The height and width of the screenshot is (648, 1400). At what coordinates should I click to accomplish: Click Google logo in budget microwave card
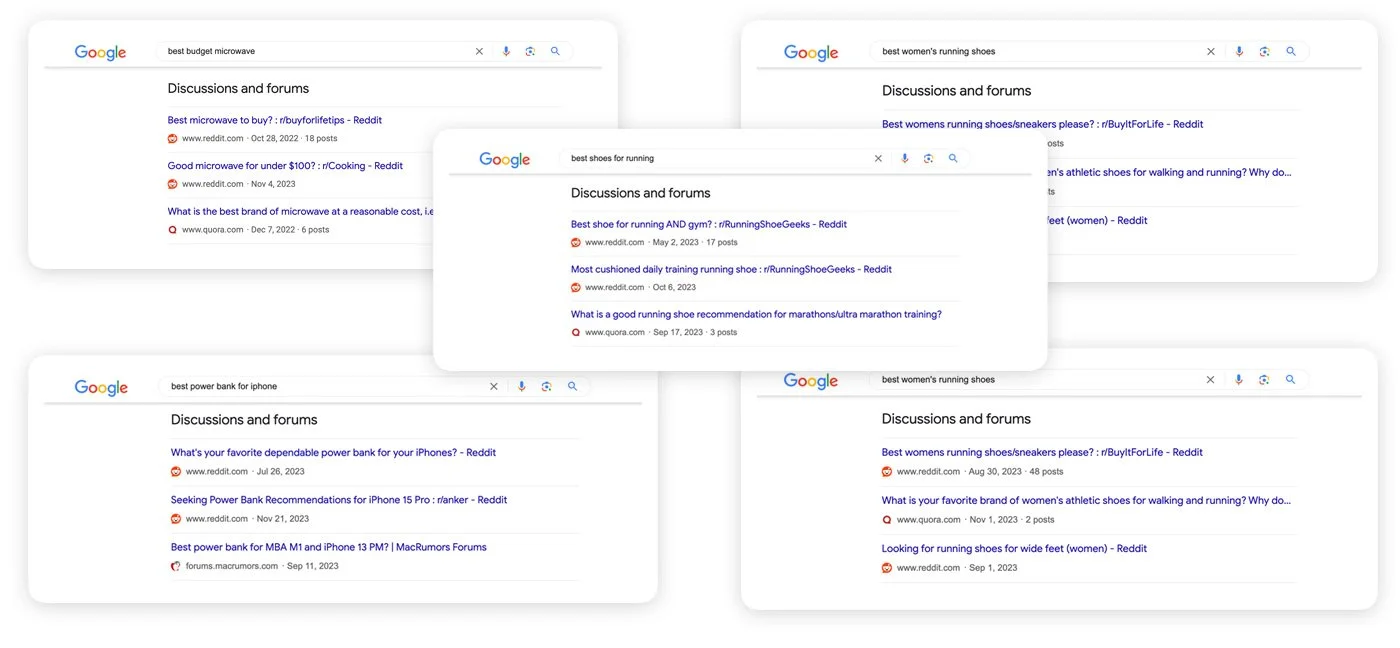[100, 53]
